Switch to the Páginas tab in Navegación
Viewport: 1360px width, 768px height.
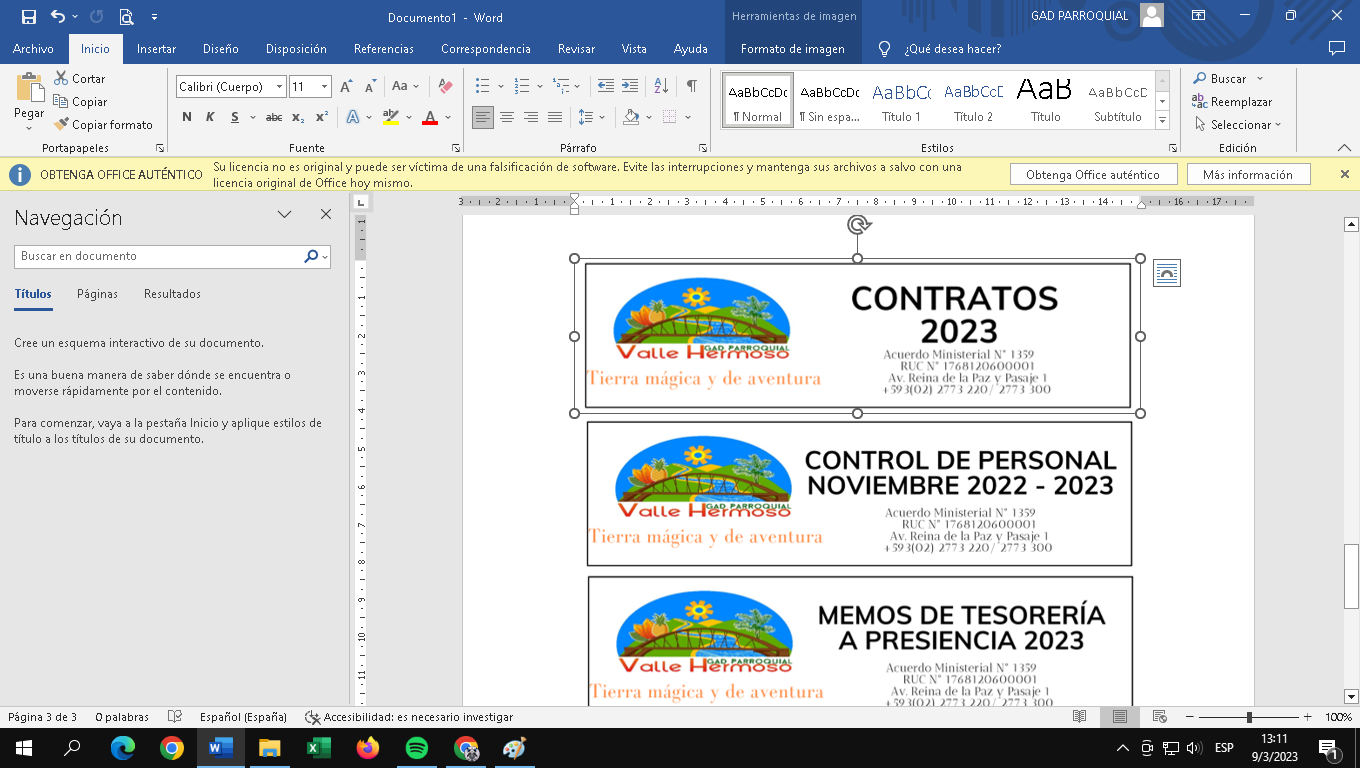point(97,294)
